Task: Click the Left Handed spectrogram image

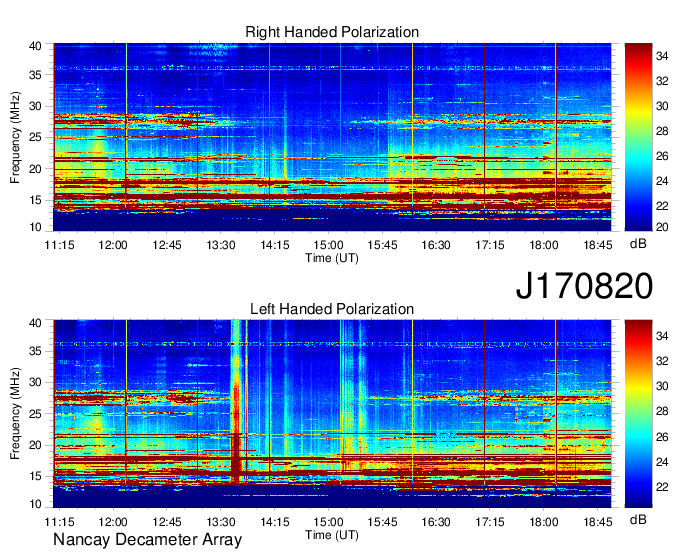Action: 332,414
